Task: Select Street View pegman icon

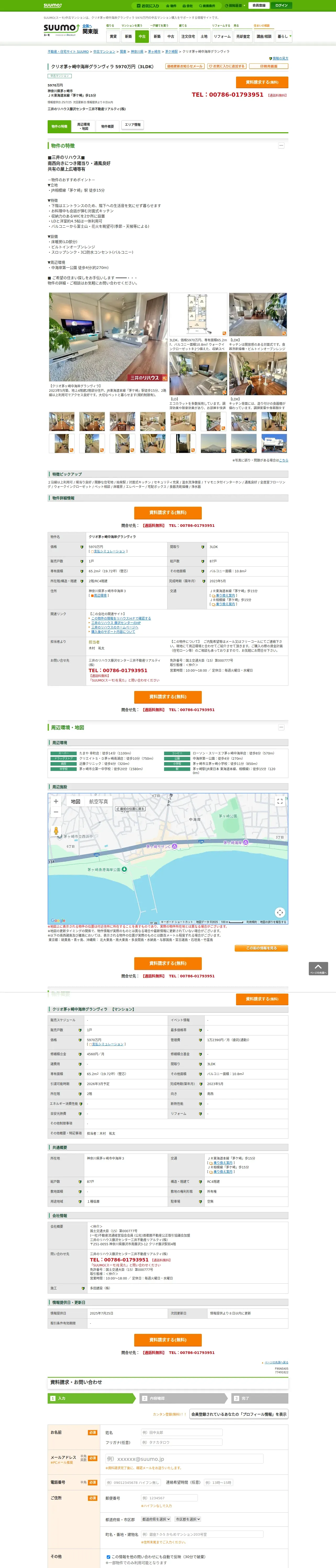Action: click(x=55, y=830)
